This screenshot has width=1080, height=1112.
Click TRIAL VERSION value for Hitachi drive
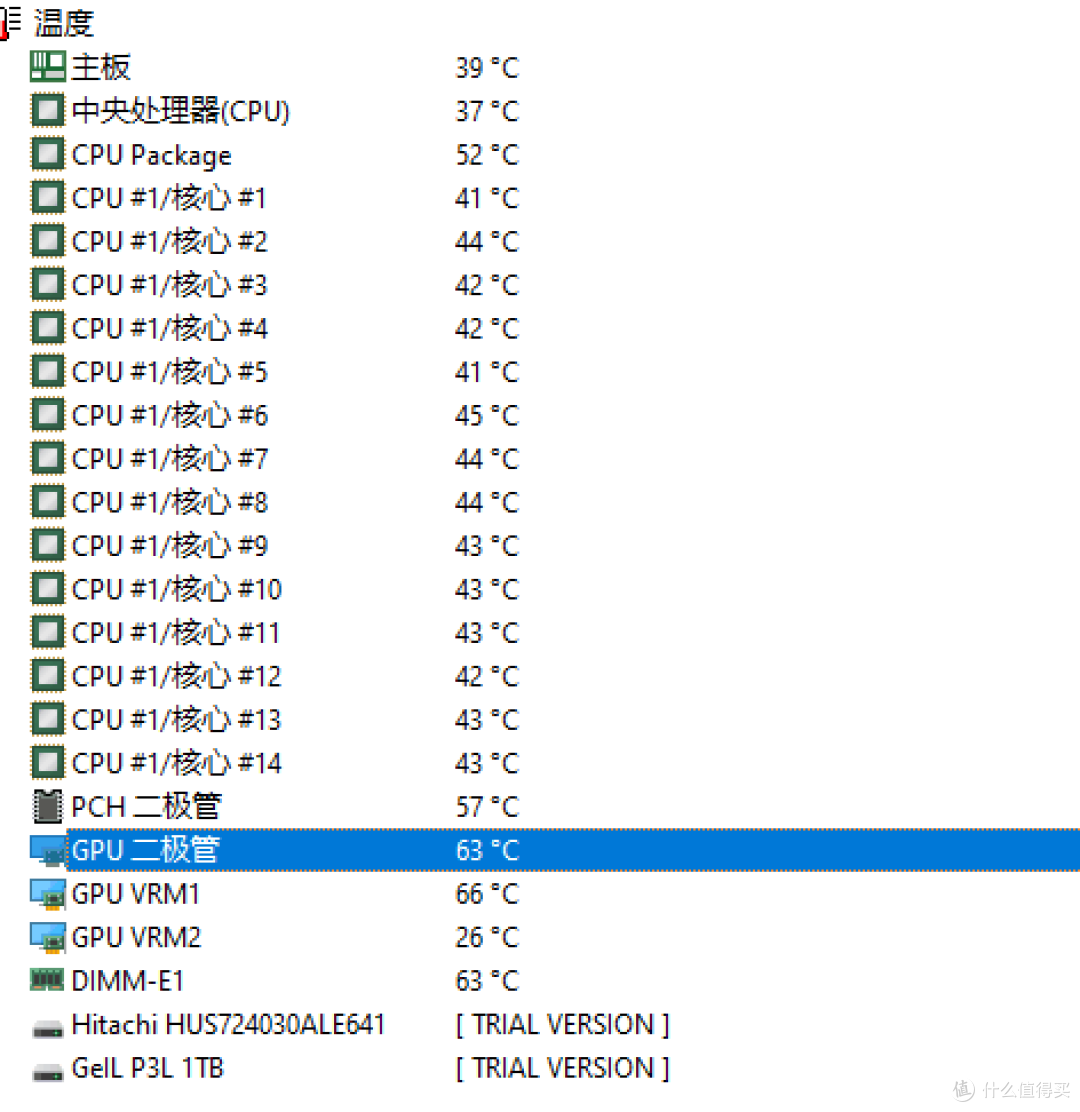562,1025
